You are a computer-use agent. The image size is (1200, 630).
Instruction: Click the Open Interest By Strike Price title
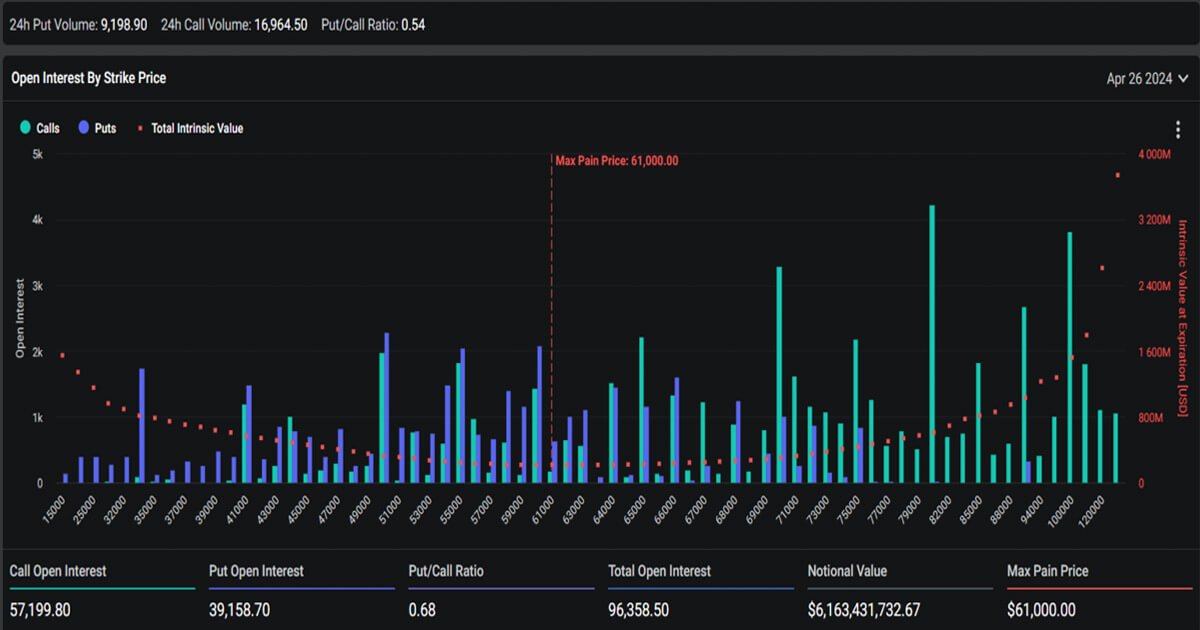(89, 77)
